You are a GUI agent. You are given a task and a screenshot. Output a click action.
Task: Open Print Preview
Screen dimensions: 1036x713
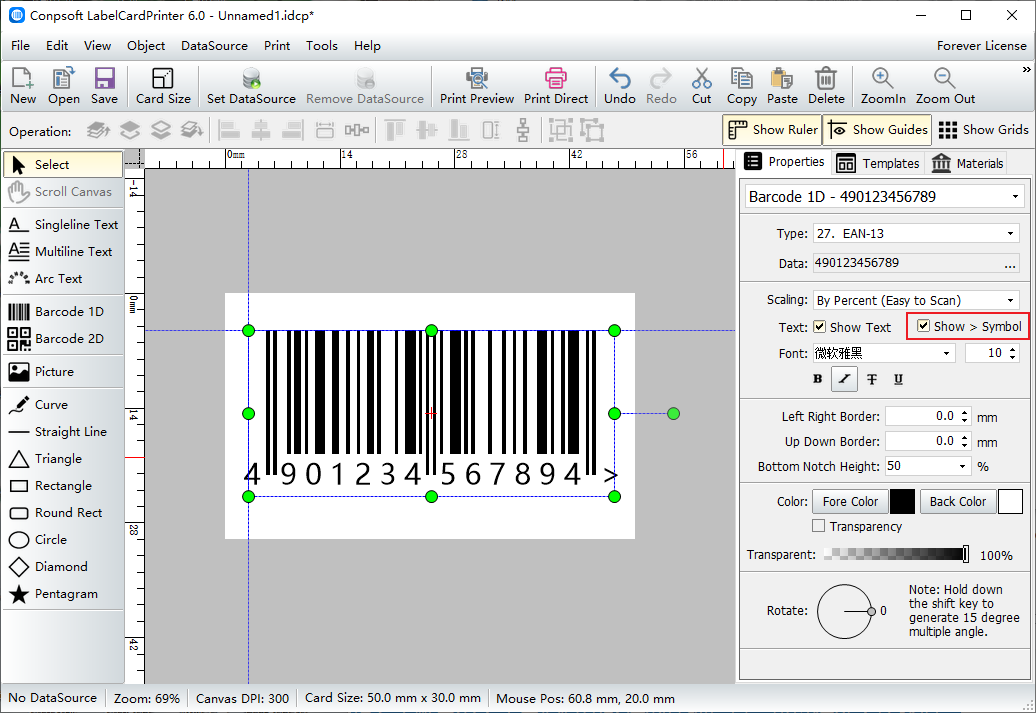tap(477, 86)
